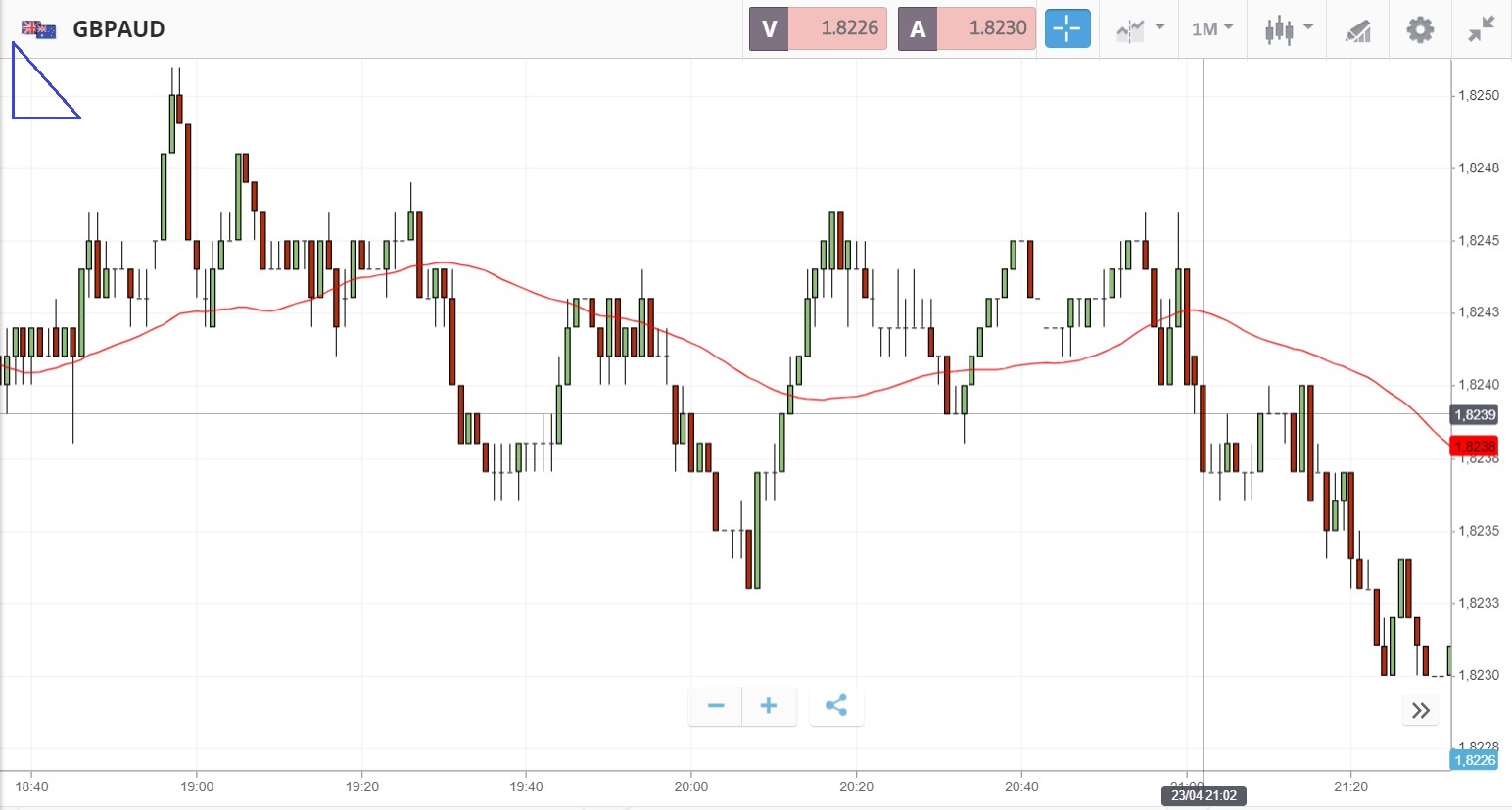
Task: Click the red moving average line label 1,8238
Action: 1474,446
